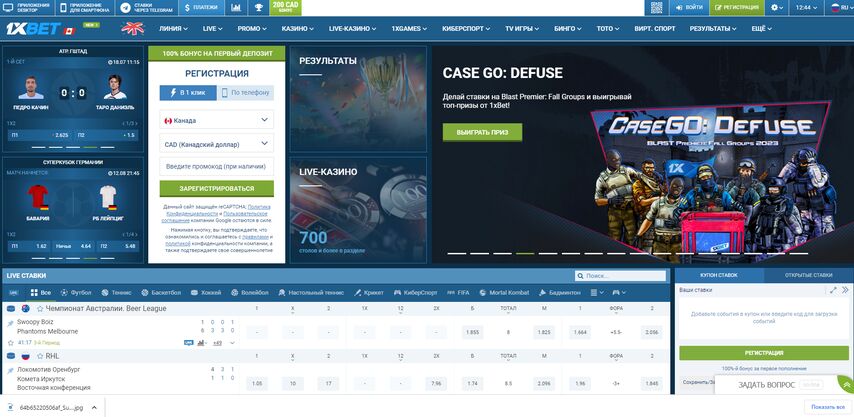The width and height of the screenshot is (854, 417).
Task: Open the settings gear dropdown
Action: pyautogui.click(x=777, y=8)
